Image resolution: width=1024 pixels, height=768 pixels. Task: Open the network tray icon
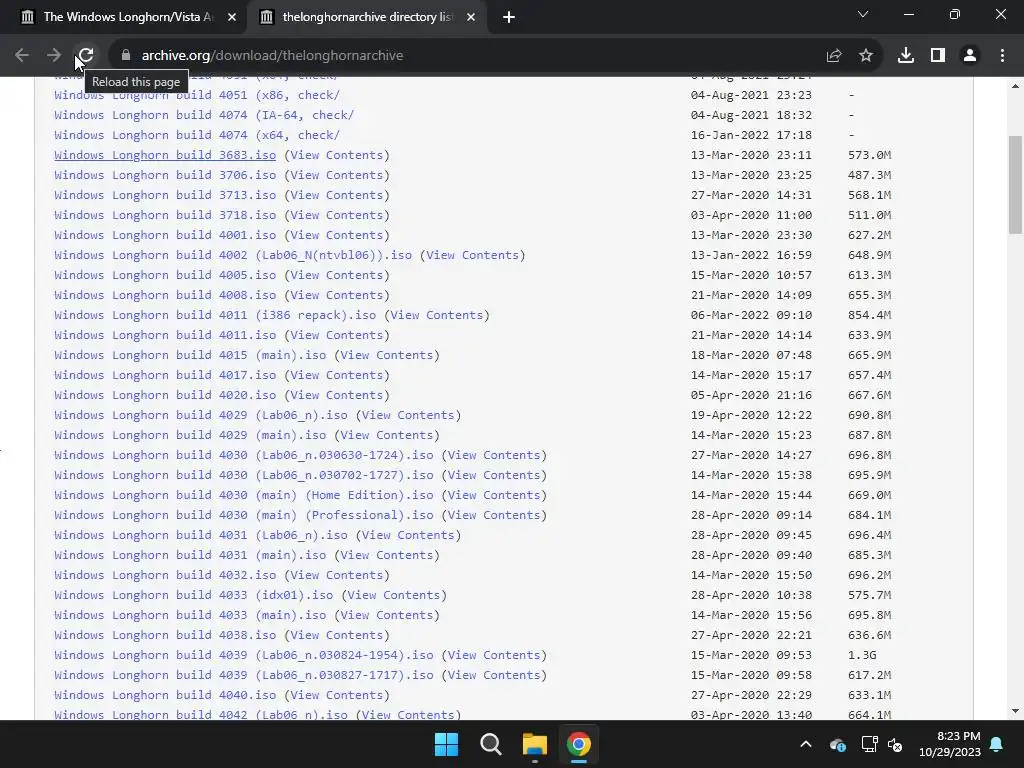[x=869, y=744]
